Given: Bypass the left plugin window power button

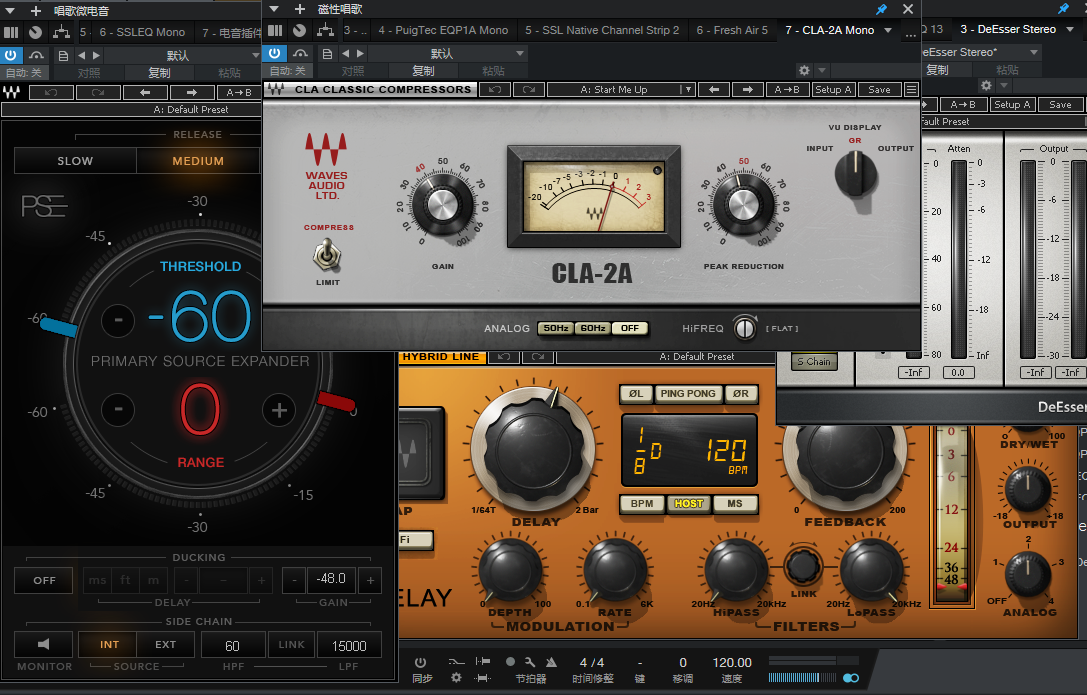Looking at the screenshot, I should click(10, 55).
